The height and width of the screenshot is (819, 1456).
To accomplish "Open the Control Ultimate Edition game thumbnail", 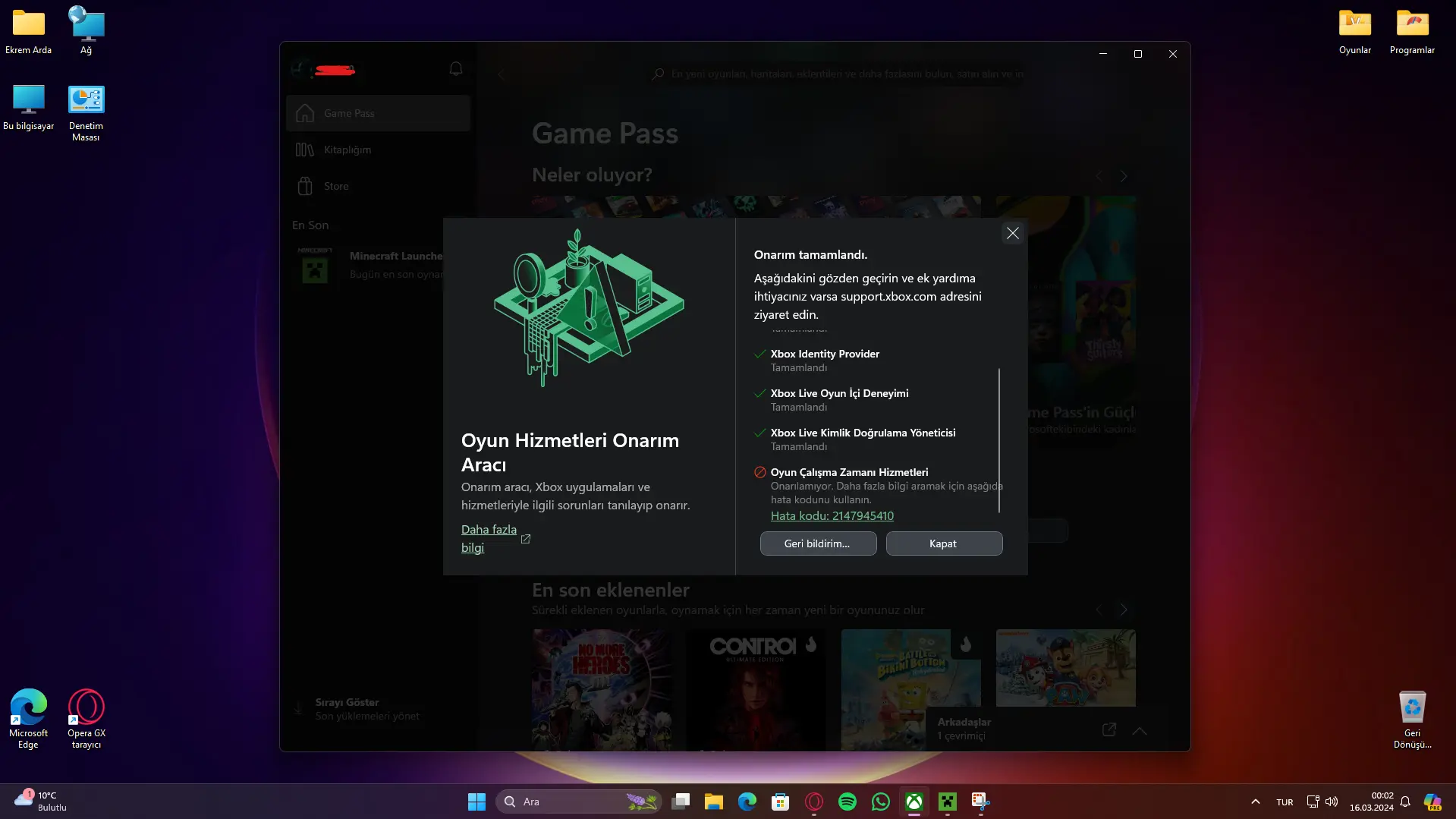I will [756, 689].
